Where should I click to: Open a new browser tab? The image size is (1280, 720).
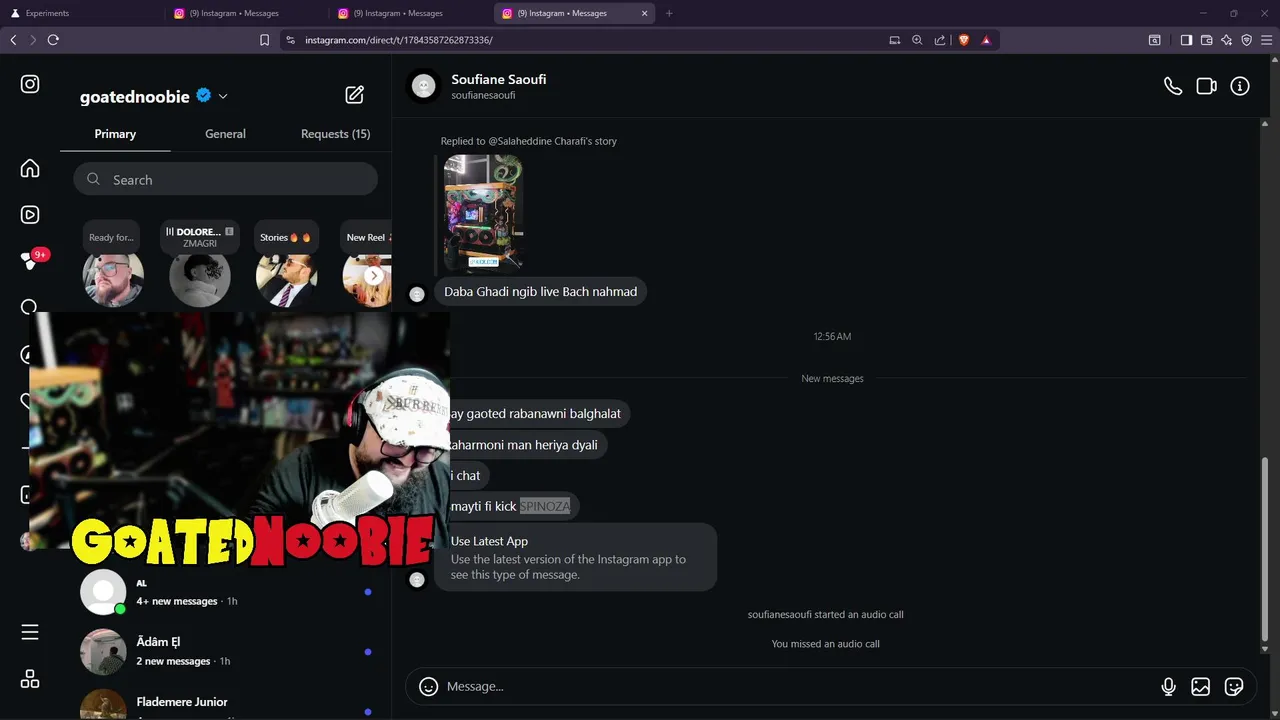coord(669,13)
